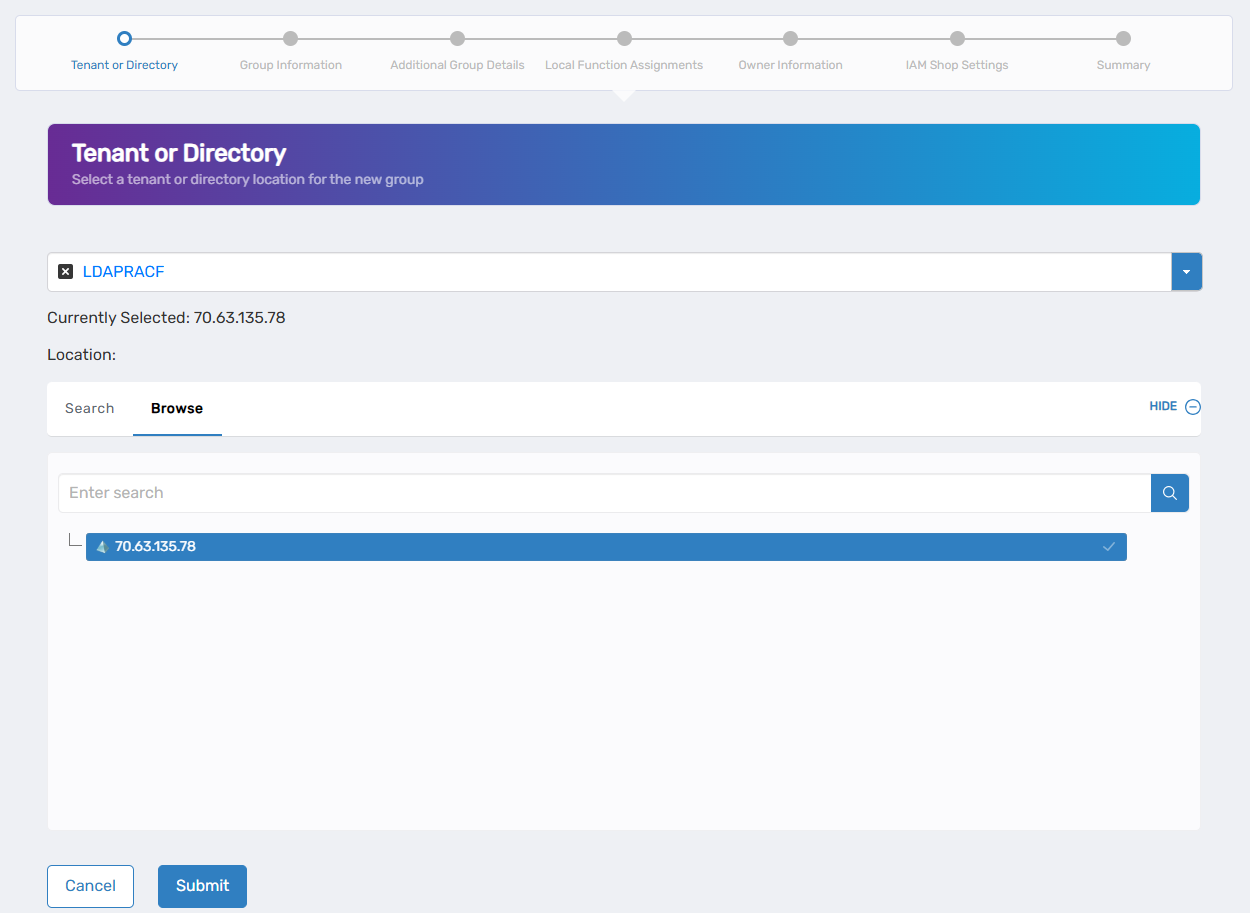Viewport: 1250px width, 913px height.
Task: Click the minus icon next to HIDE
Action: [1192, 406]
